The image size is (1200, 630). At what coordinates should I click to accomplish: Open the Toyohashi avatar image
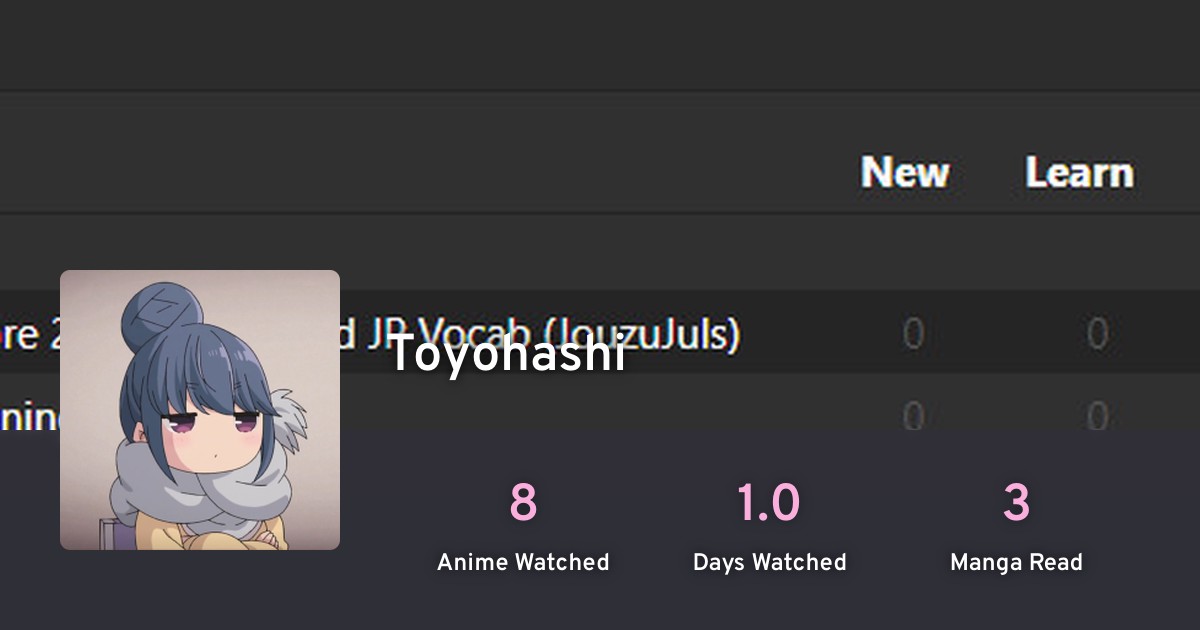pyautogui.click(x=200, y=410)
